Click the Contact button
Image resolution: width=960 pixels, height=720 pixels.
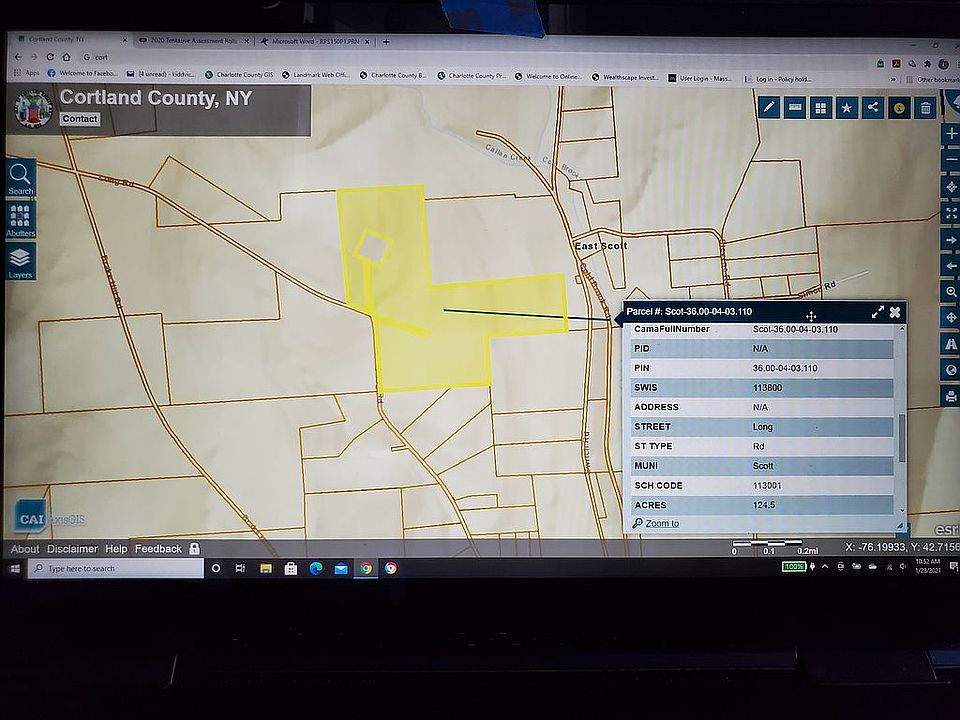[x=80, y=119]
